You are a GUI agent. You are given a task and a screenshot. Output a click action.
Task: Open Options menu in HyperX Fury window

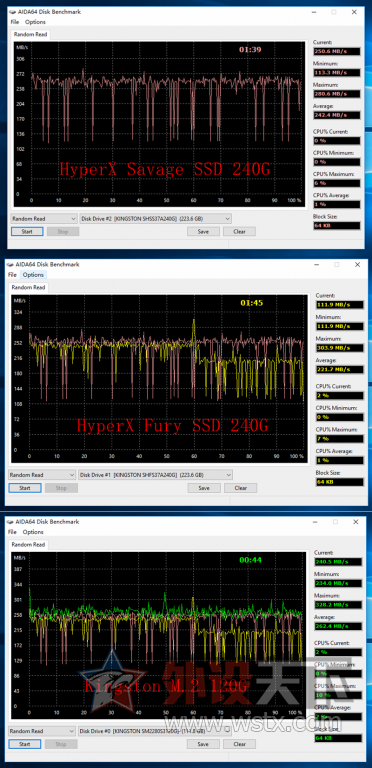point(33,275)
